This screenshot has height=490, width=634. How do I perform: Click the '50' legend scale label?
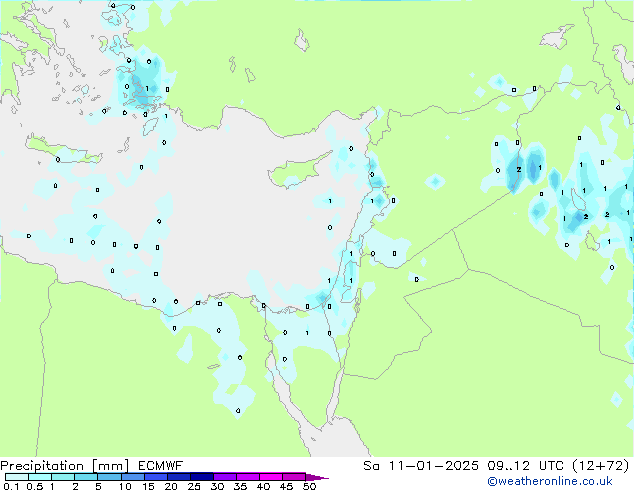[x=310, y=486]
